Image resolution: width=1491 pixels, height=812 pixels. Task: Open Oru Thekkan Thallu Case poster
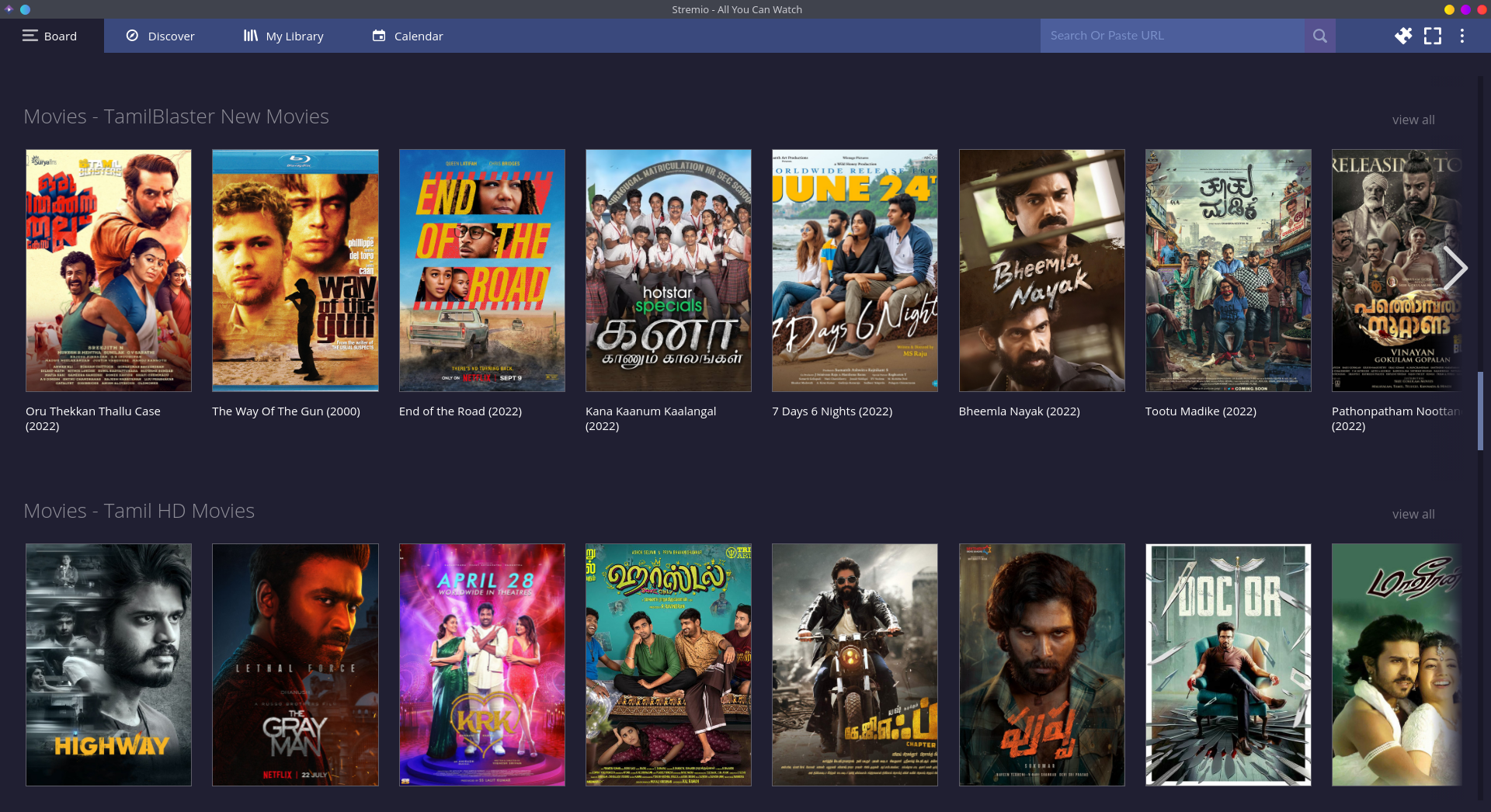point(109,270)
